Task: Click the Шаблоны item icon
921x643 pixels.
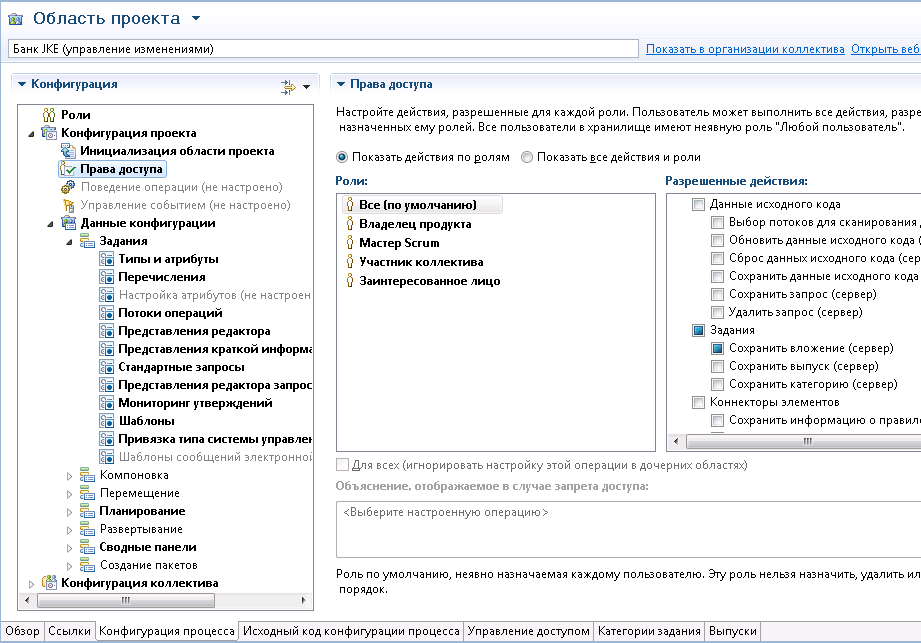Action: click(x=107, y=421)
